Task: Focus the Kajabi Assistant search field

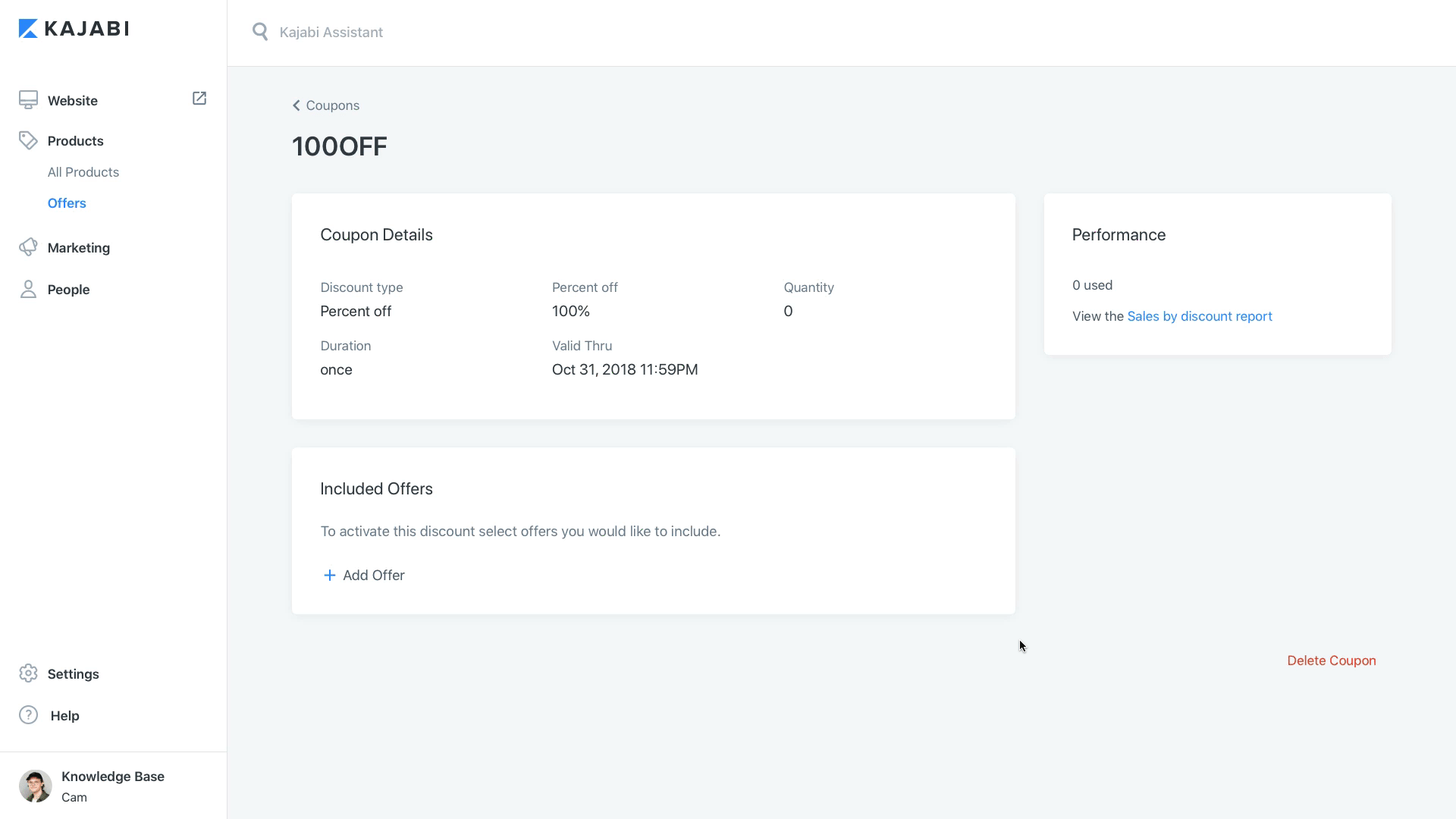Action: pyautogui.click(x=531, y=33)
